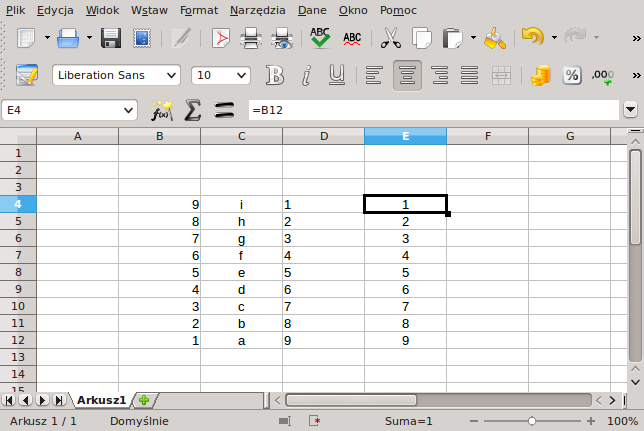Click the New document icon

click(x=26, y=38)
